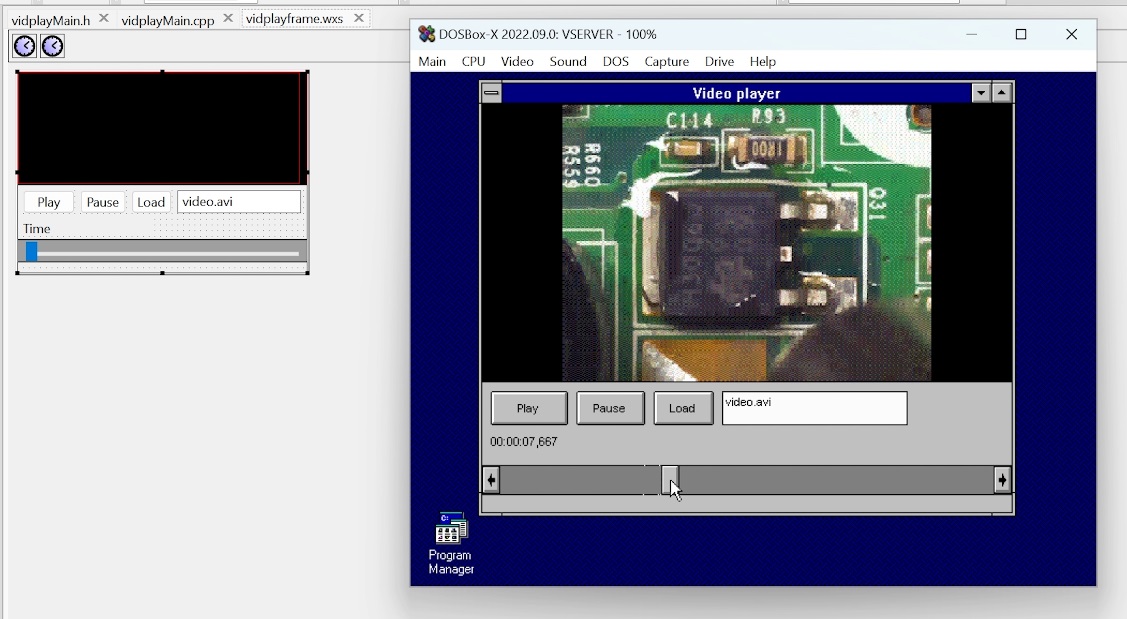
Task: Click Load in the Video player window
Action: pos(683,408)
